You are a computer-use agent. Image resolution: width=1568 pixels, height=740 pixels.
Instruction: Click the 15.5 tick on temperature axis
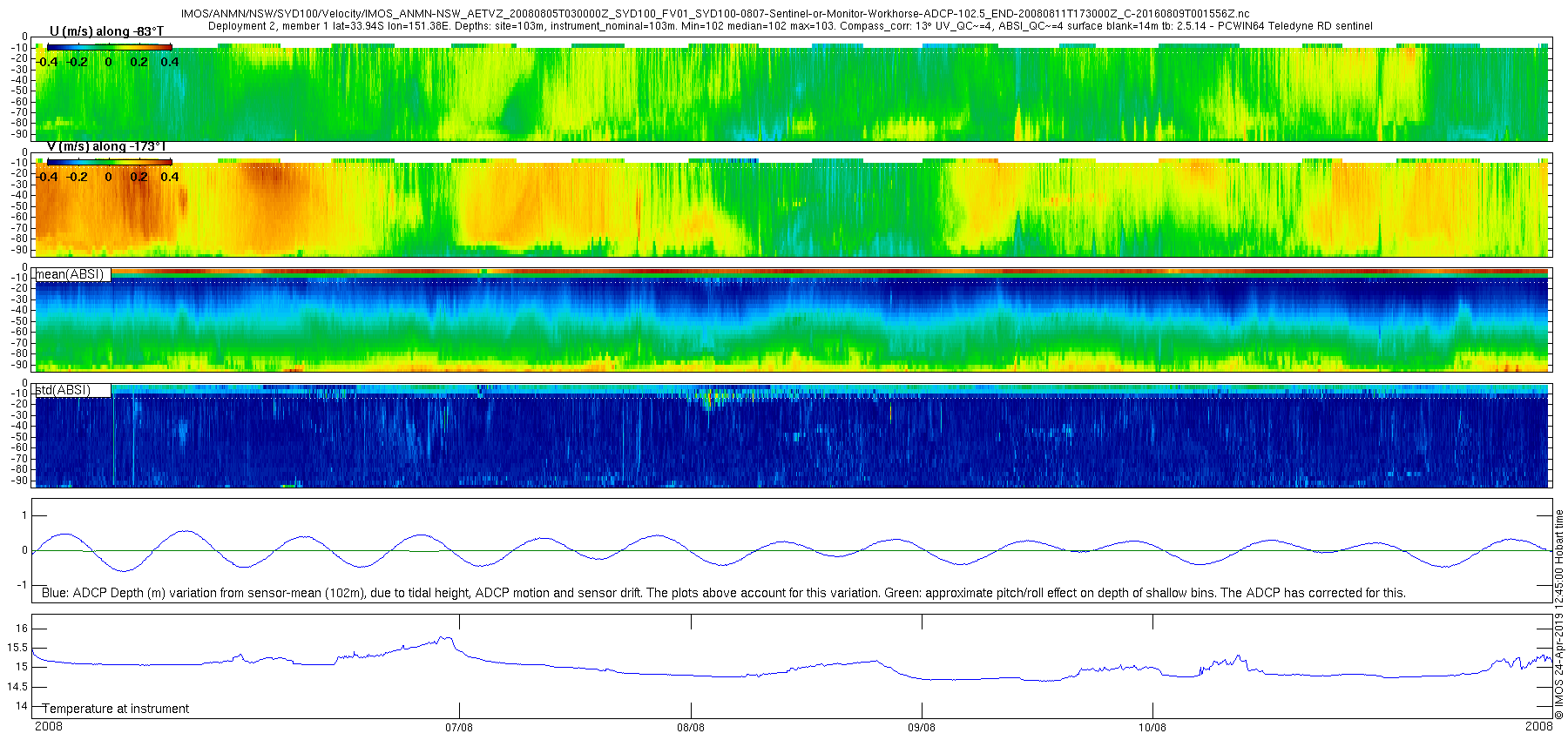(17, 648)
